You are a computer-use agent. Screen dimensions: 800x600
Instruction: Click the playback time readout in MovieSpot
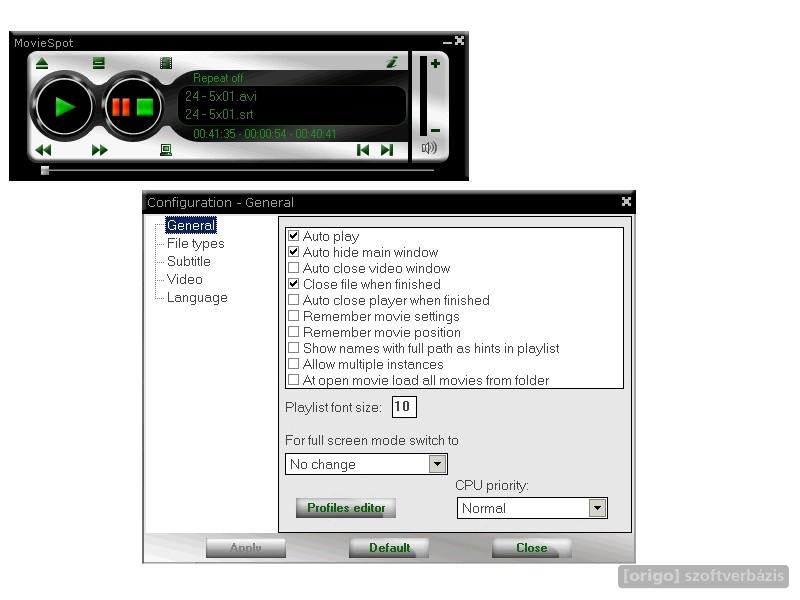[265, 134]
